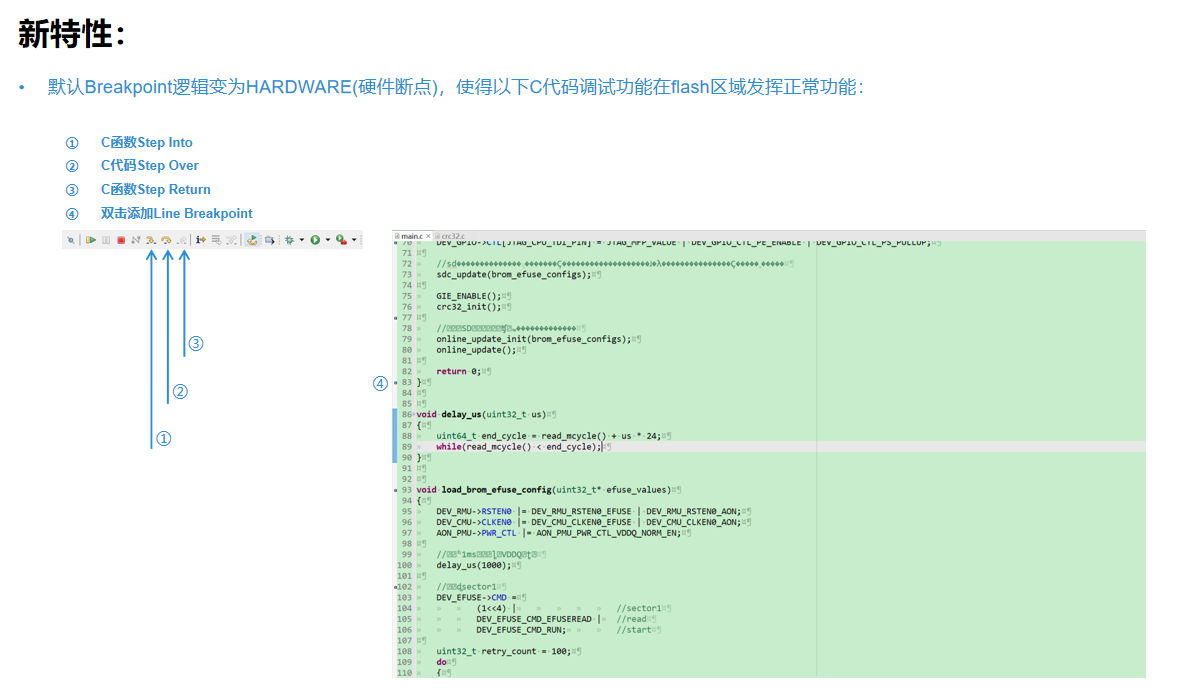Place cursor on the while(read_mcycle() line
Screen dimensions: 1203x694
518,447
